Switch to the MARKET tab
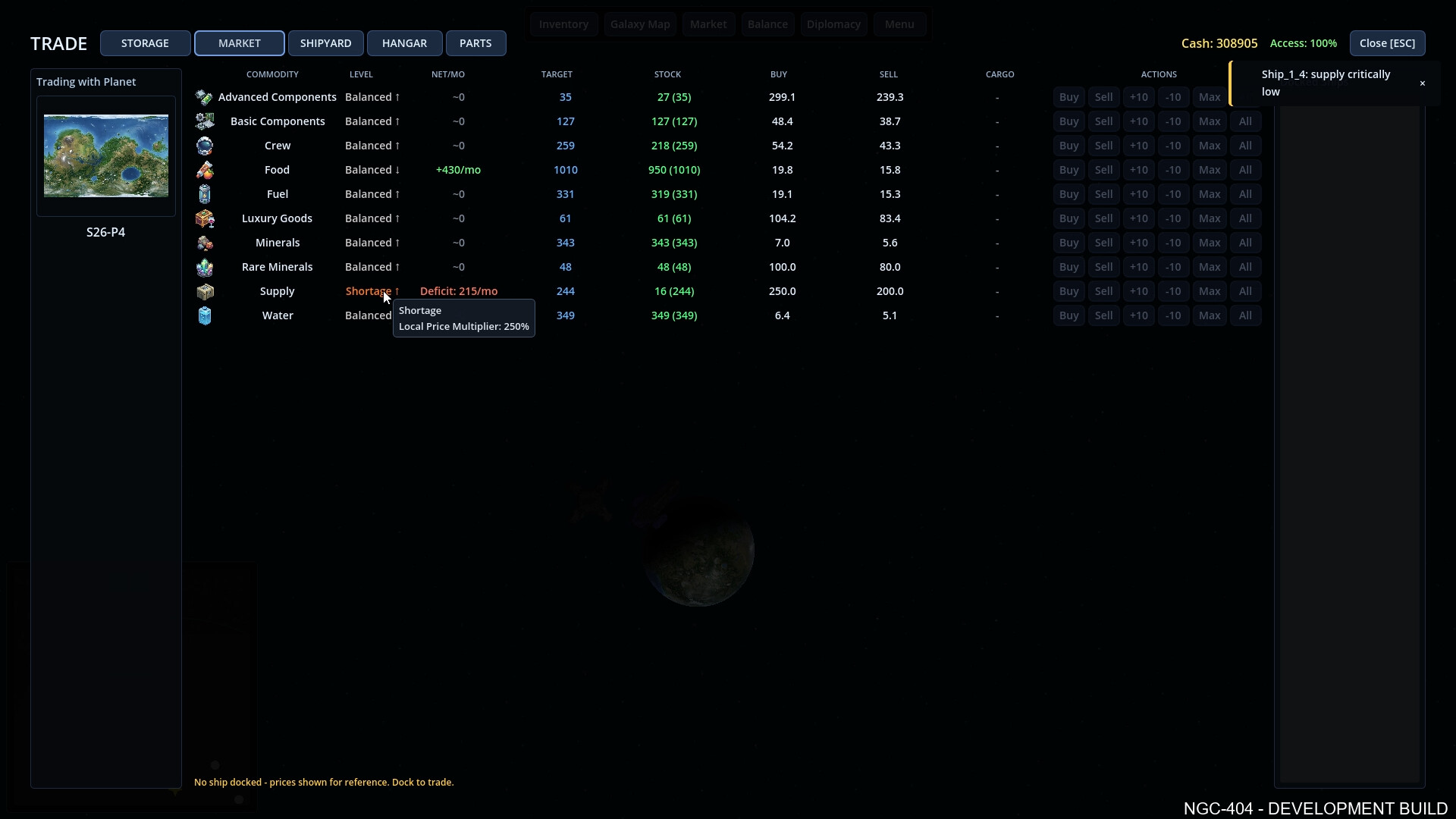Image resolution: width=1456 pixels, height=819 pixels. (240, 43)
